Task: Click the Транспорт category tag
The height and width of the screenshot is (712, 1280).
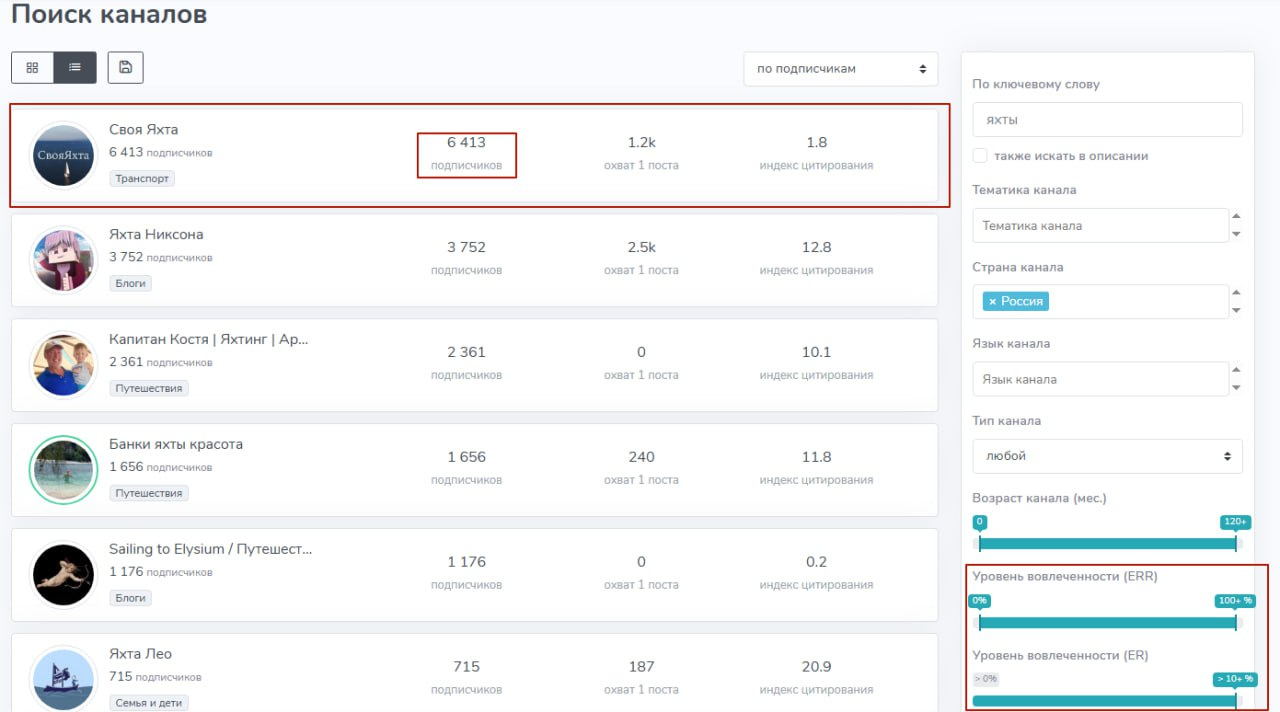Action: click(x=142, y=178)
